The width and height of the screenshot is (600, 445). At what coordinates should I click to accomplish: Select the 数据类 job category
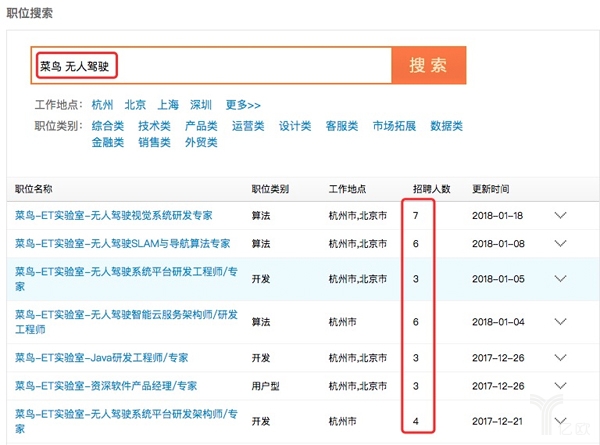pos(446,126)
